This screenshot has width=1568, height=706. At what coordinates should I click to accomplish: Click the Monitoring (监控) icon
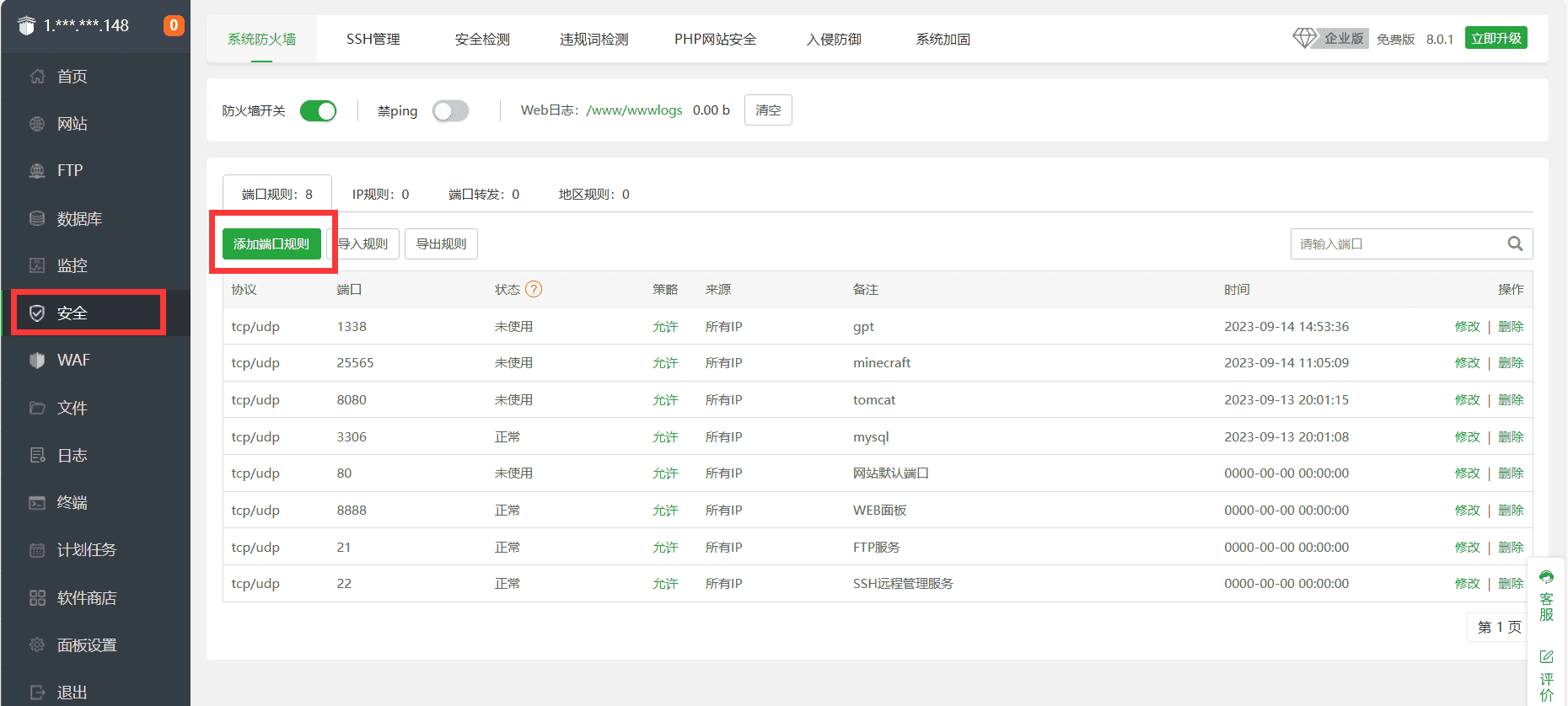37,265
